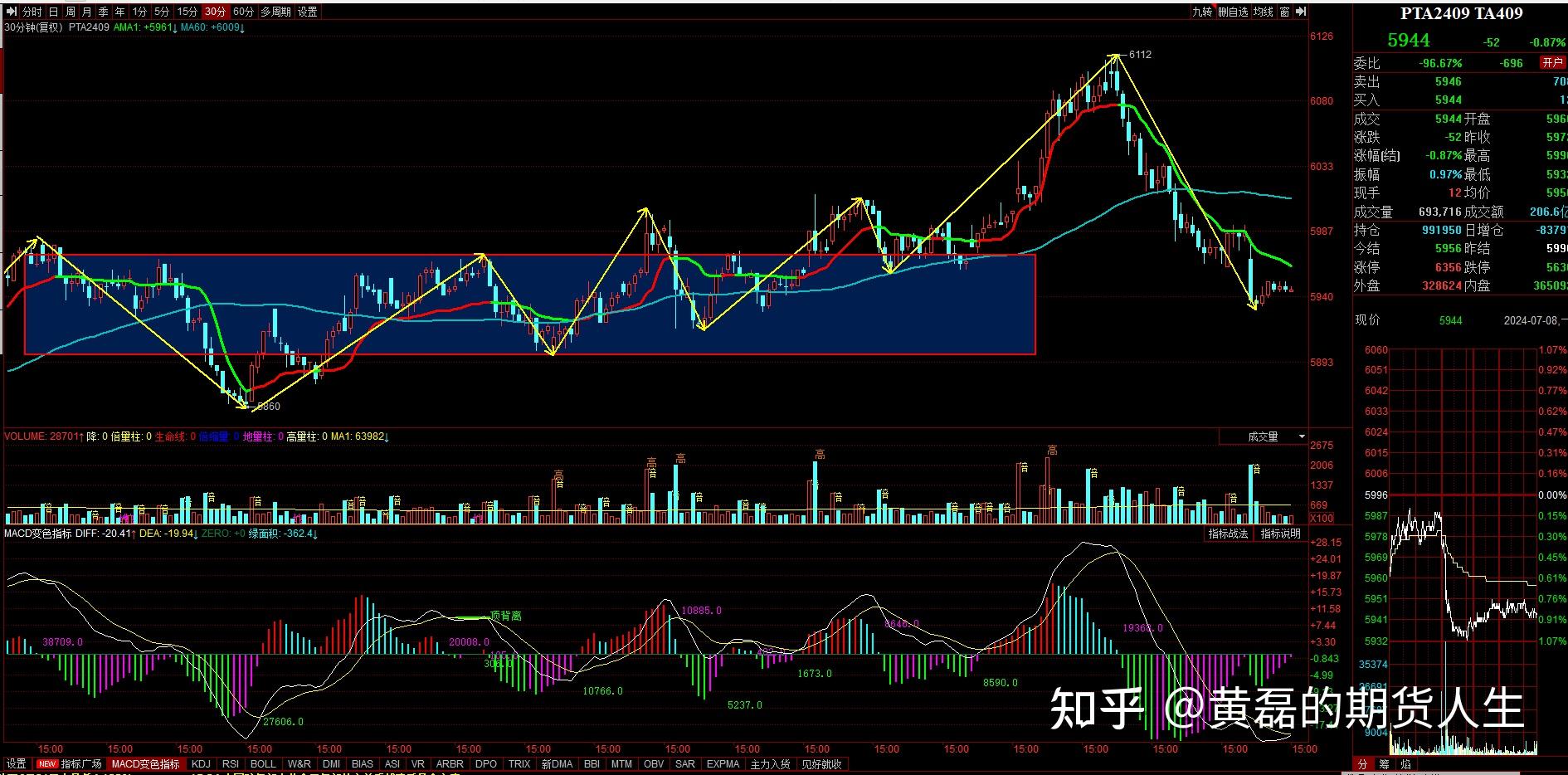Select the 筹 tab under the mini chart
Image resolution: width=1568 pixels, height=775 pixels.
tap(1384, 764)
